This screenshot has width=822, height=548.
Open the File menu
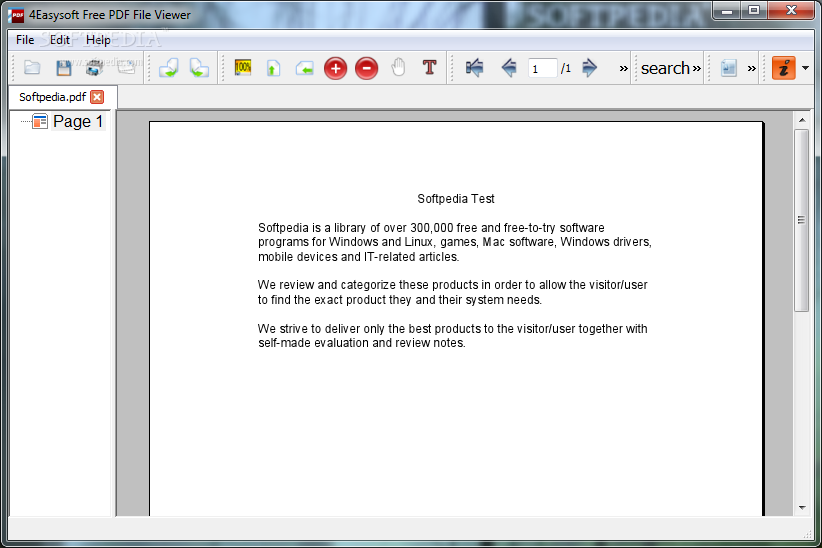click(x=25, y=40)
